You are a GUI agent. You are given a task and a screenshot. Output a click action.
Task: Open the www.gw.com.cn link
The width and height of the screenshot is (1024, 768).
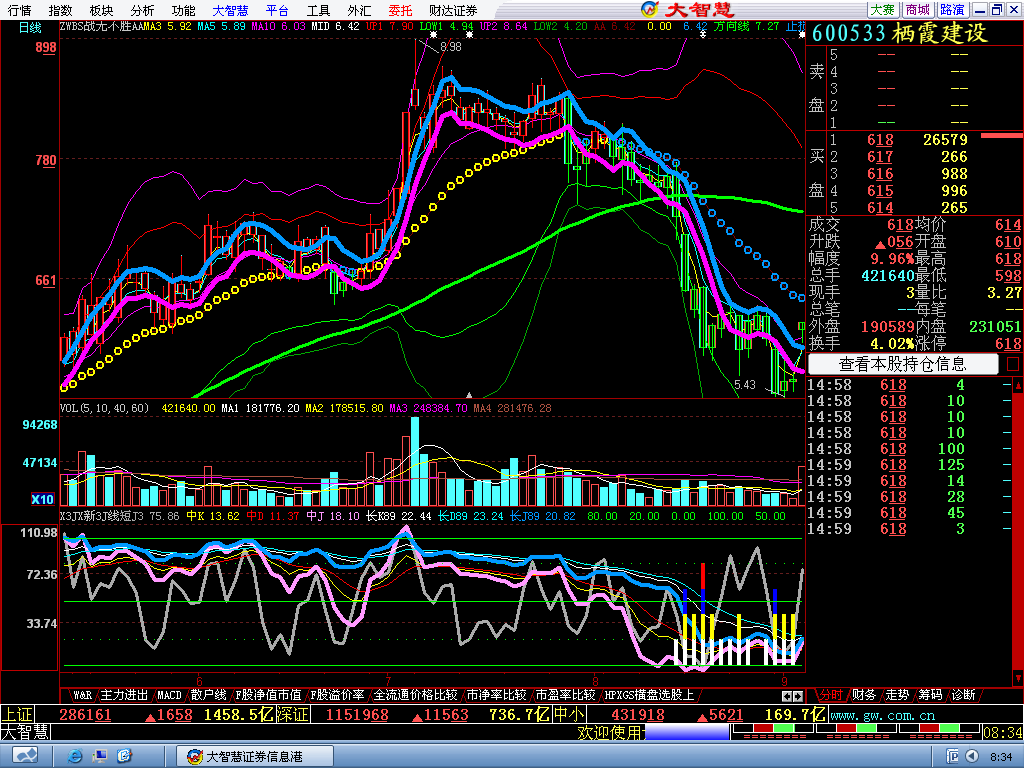point(882,715)
